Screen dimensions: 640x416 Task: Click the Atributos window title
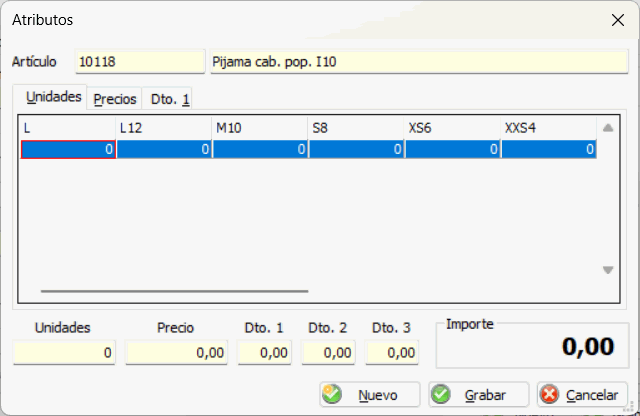42,20
